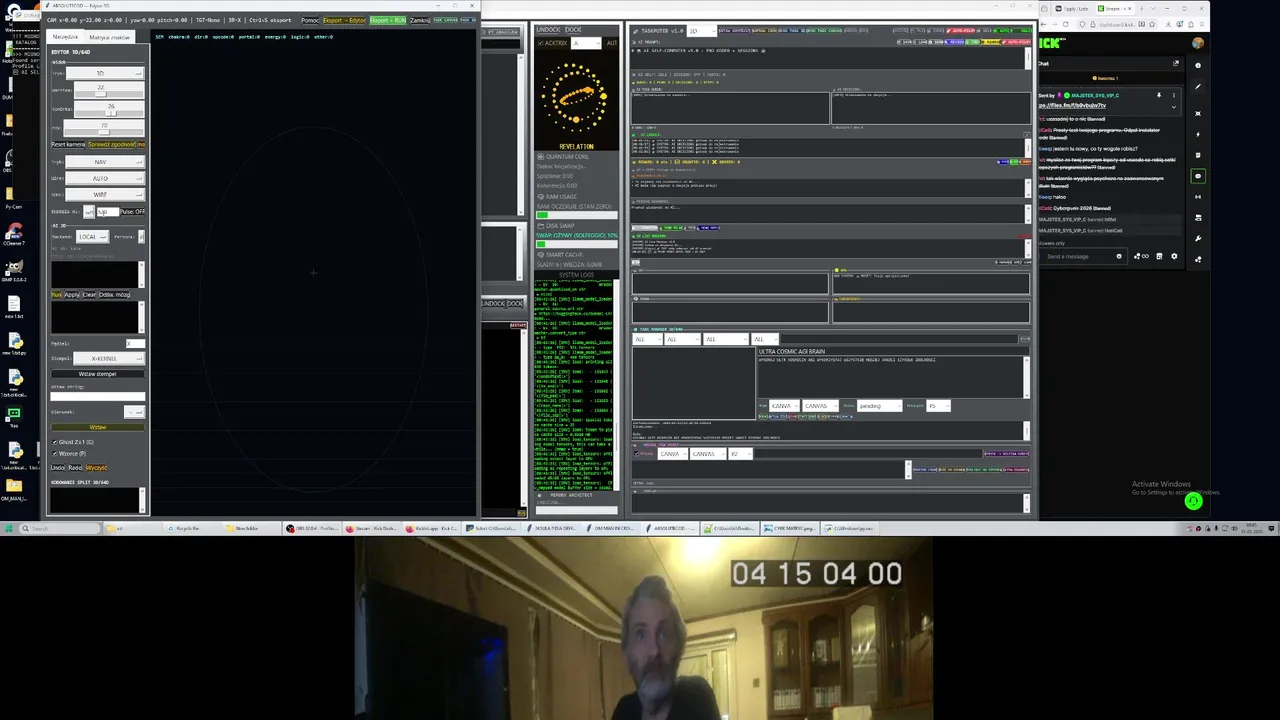Screen dimensions: 1280x720
Task: Open the Stempel X-KERNEL dropdown
Action: pyautogui.click(x=109, y=358)
